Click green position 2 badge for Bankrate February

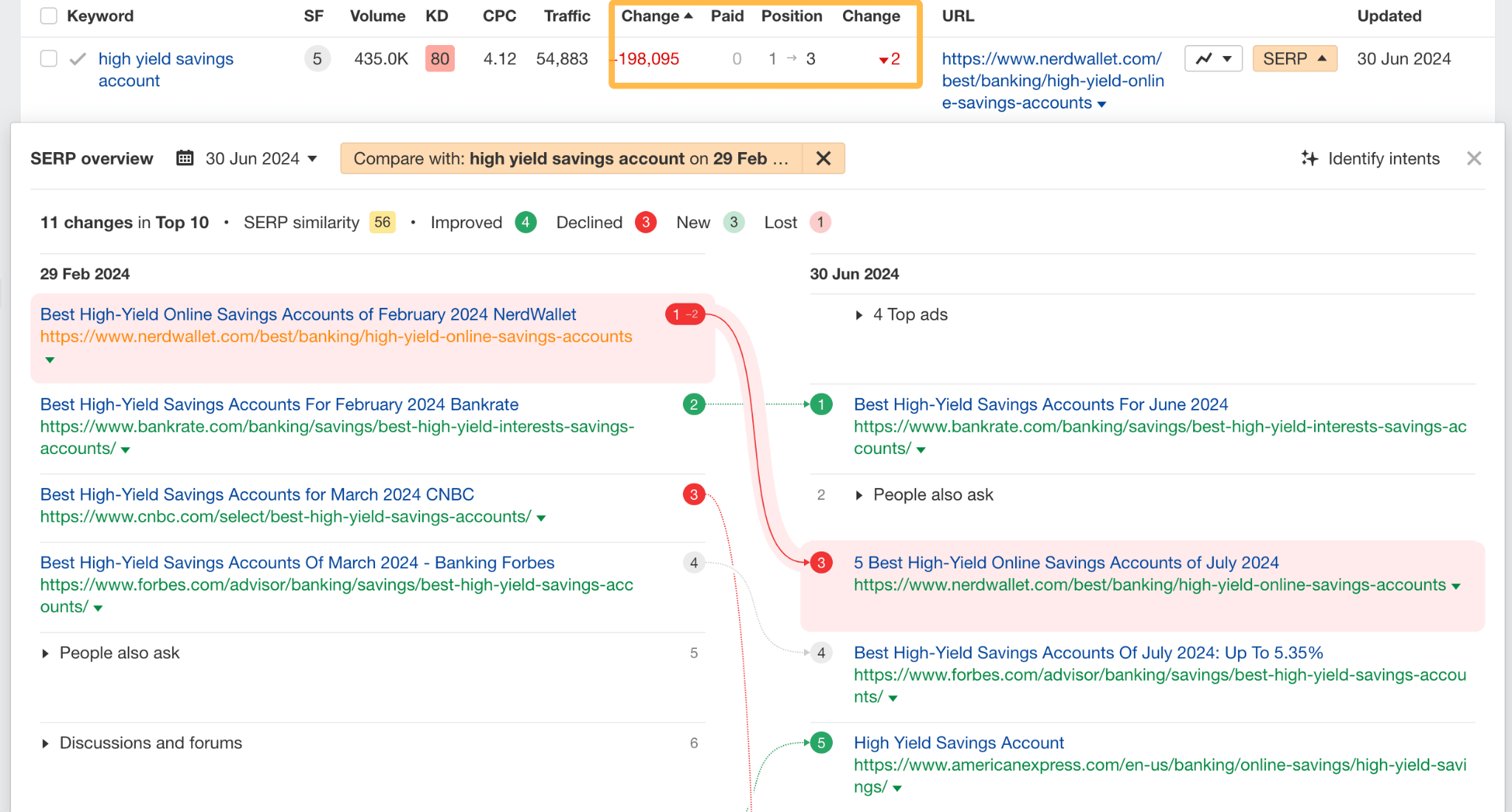[x=694, y=405]
